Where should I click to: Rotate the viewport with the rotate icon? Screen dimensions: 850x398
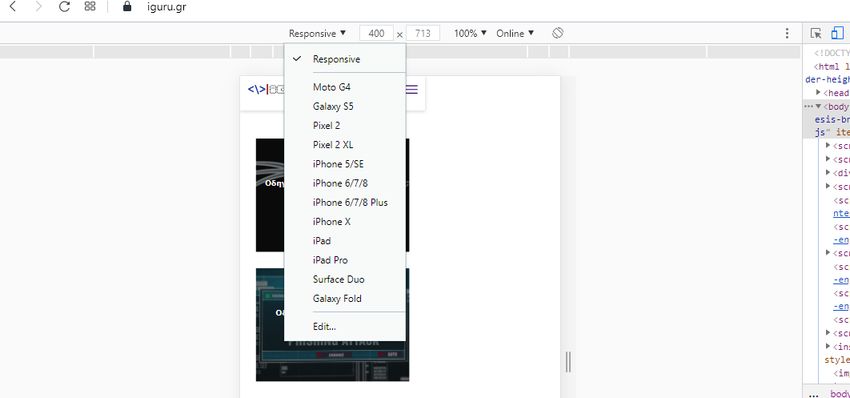click(558, 33)
